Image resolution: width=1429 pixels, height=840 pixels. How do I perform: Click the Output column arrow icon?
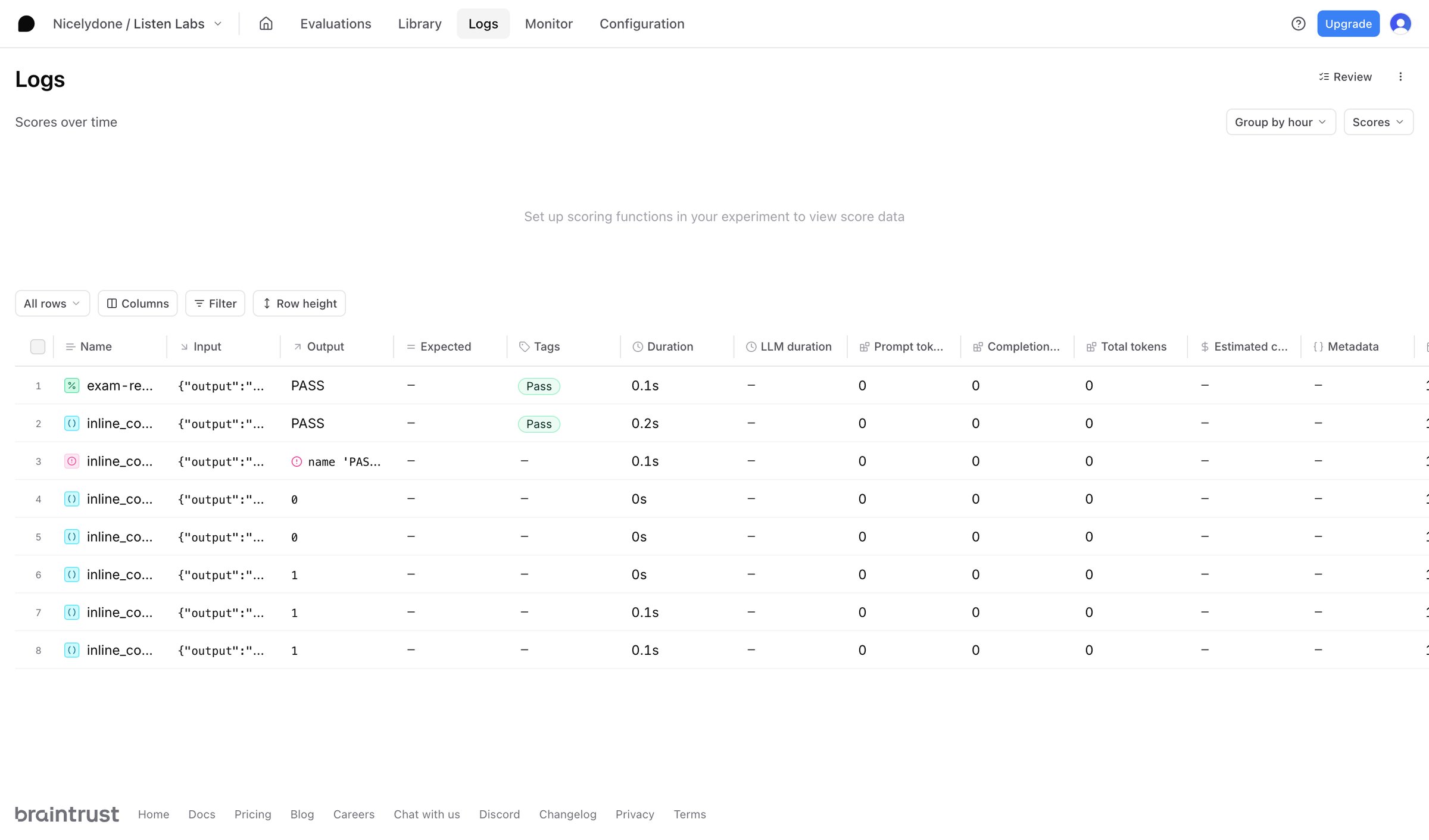pos(297,346)
